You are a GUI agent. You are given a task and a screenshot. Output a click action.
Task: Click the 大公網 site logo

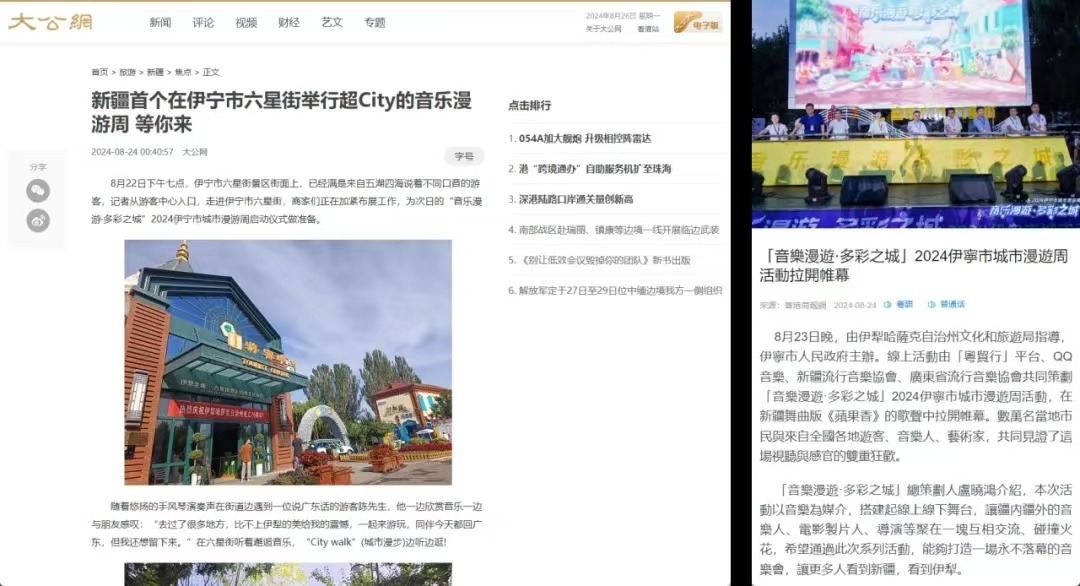click(x=50, y=22)
